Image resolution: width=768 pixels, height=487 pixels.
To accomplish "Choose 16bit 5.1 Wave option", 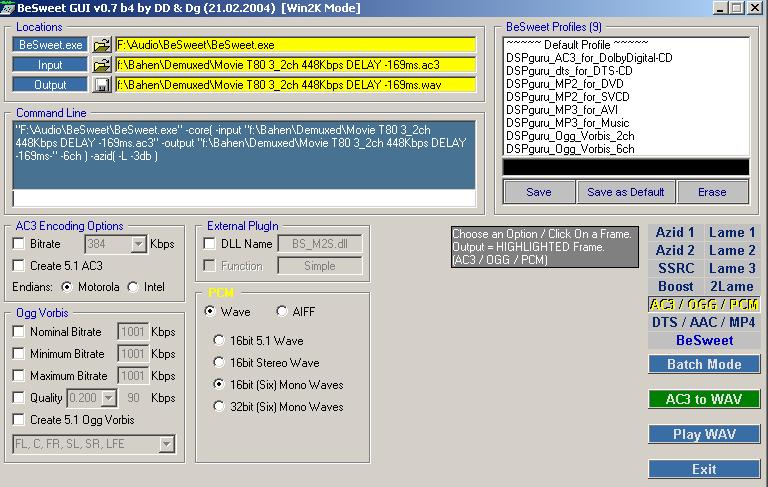I will tap(219, 341).
